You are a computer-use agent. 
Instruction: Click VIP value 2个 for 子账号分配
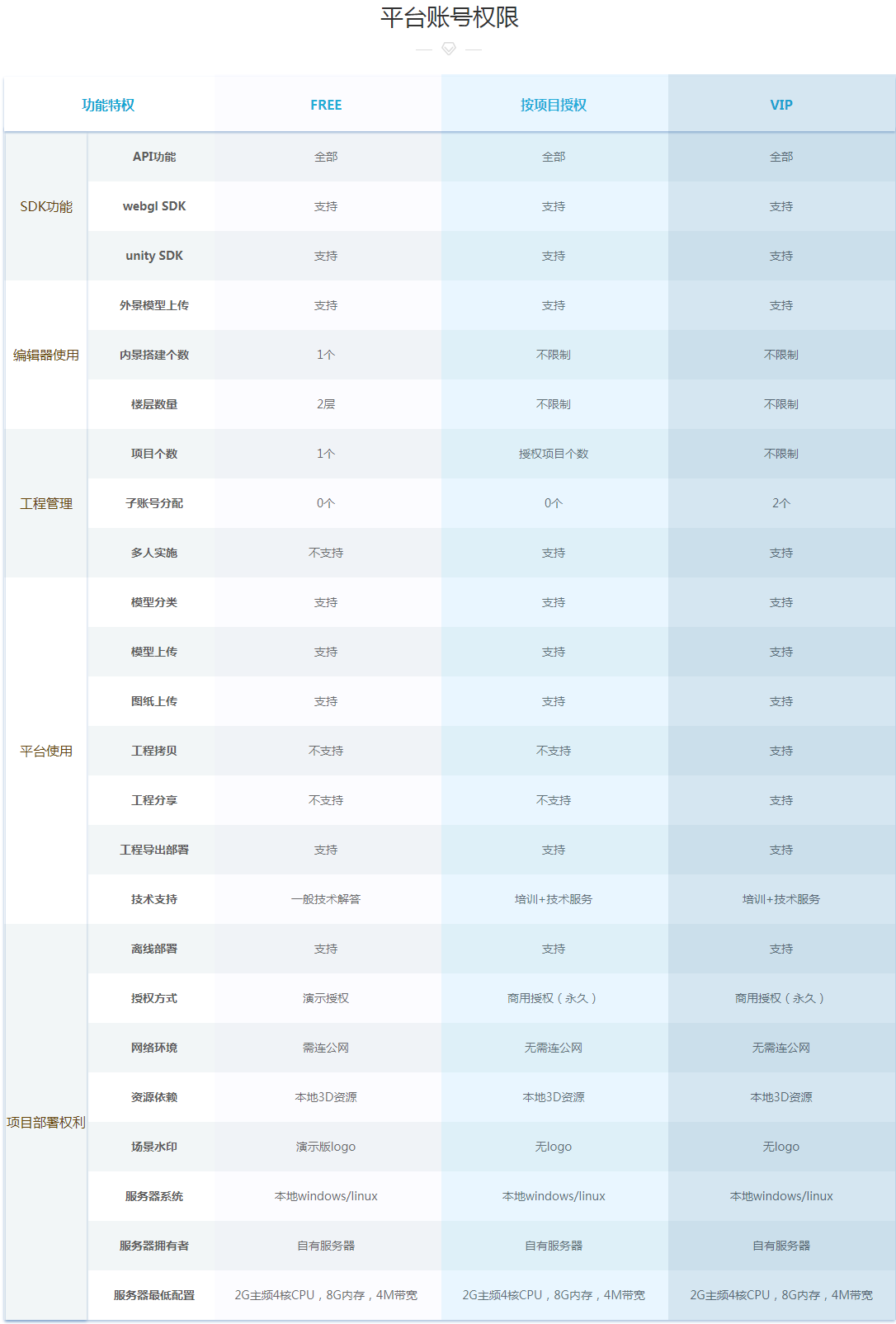coord(781,503)
